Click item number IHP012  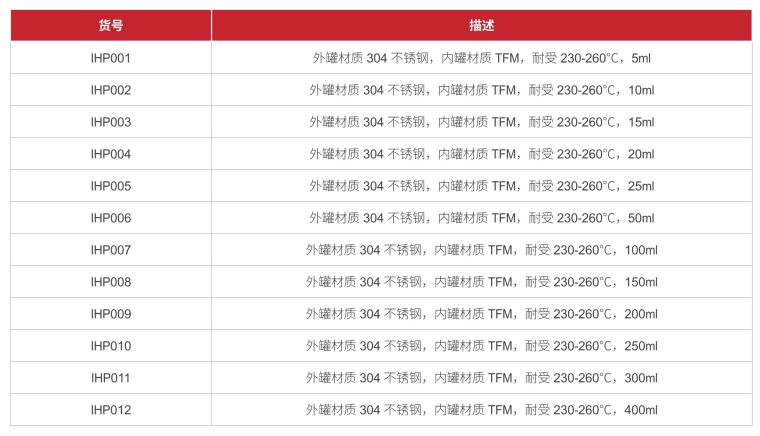(x=110, y=410)
